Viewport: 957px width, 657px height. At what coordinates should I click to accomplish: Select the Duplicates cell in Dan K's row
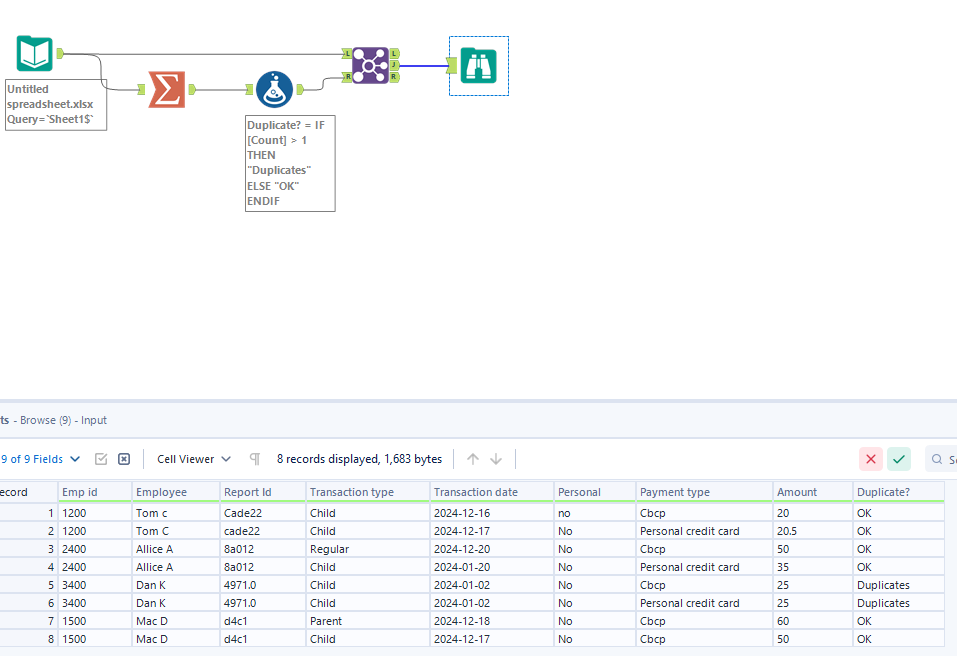point(883,585)
